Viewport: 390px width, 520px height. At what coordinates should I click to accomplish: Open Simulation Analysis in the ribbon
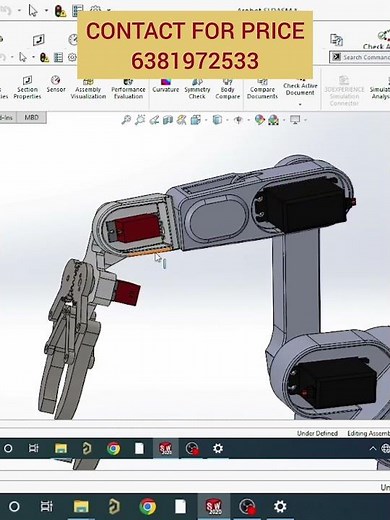pyautogui.click(x=380, y=89)
